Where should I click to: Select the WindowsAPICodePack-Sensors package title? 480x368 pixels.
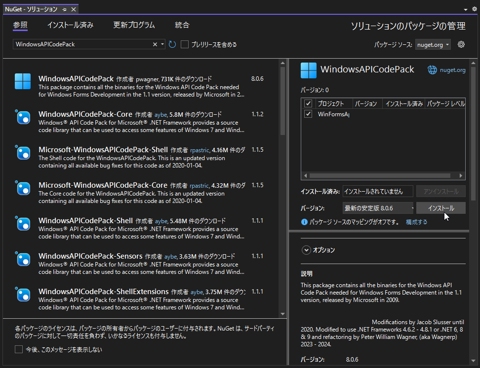click(90, 256)
